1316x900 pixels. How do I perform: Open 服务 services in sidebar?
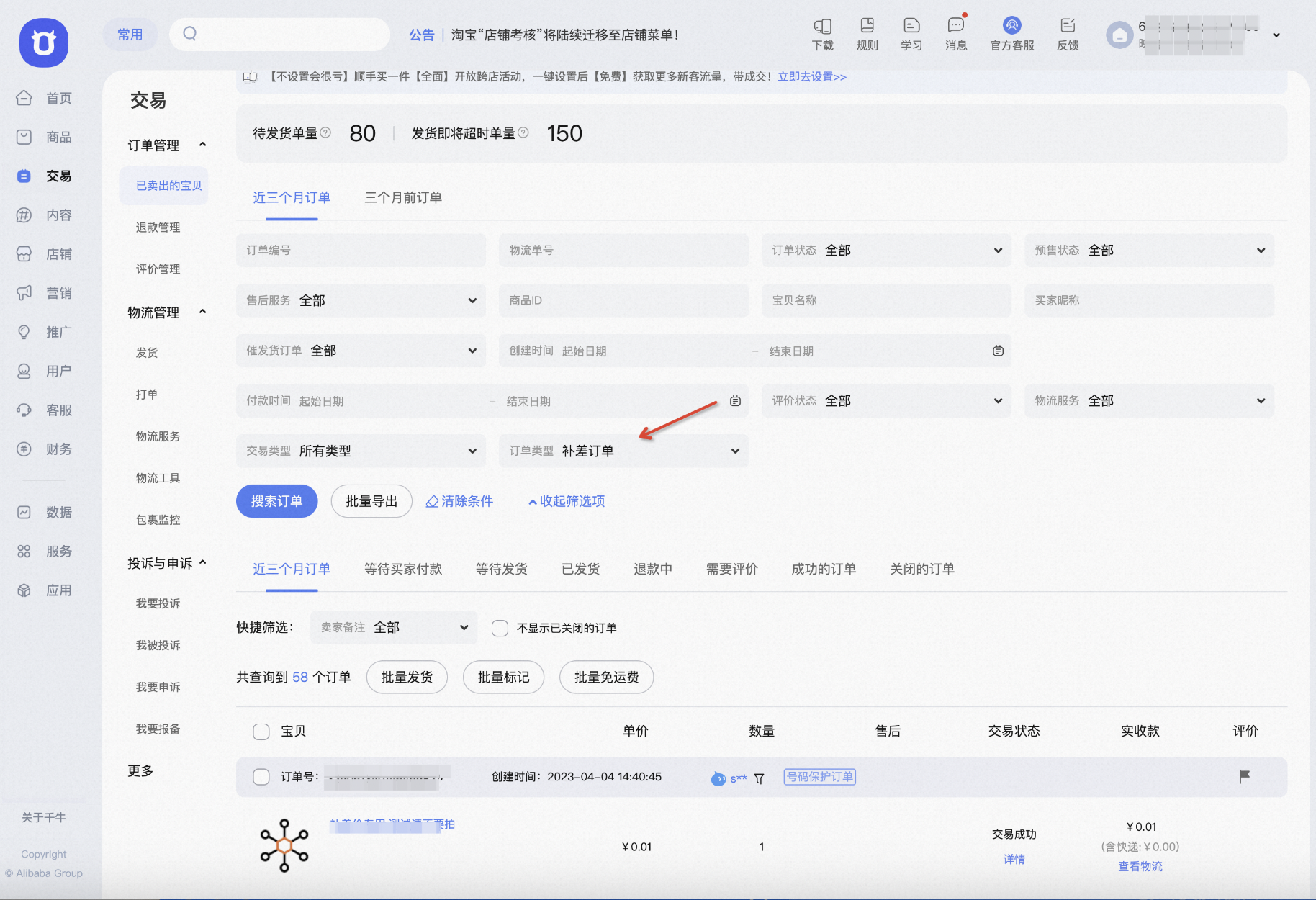point(45,551)
